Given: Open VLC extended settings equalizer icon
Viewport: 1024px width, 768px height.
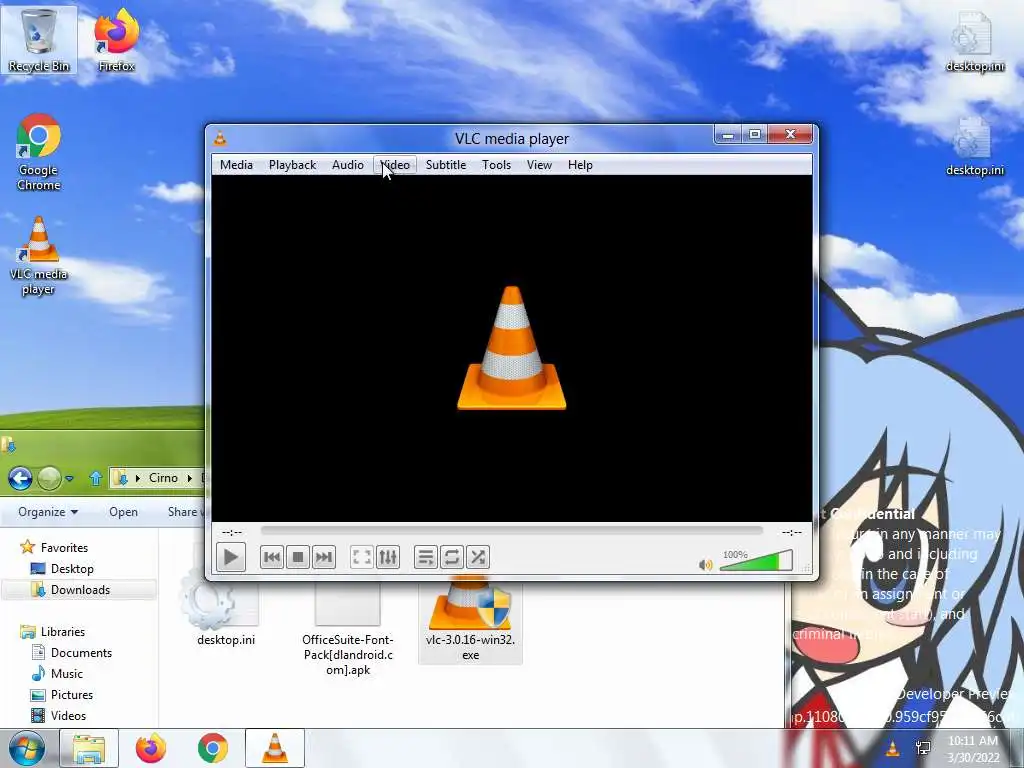Looking at the screenshot, I should pos(388,557).
